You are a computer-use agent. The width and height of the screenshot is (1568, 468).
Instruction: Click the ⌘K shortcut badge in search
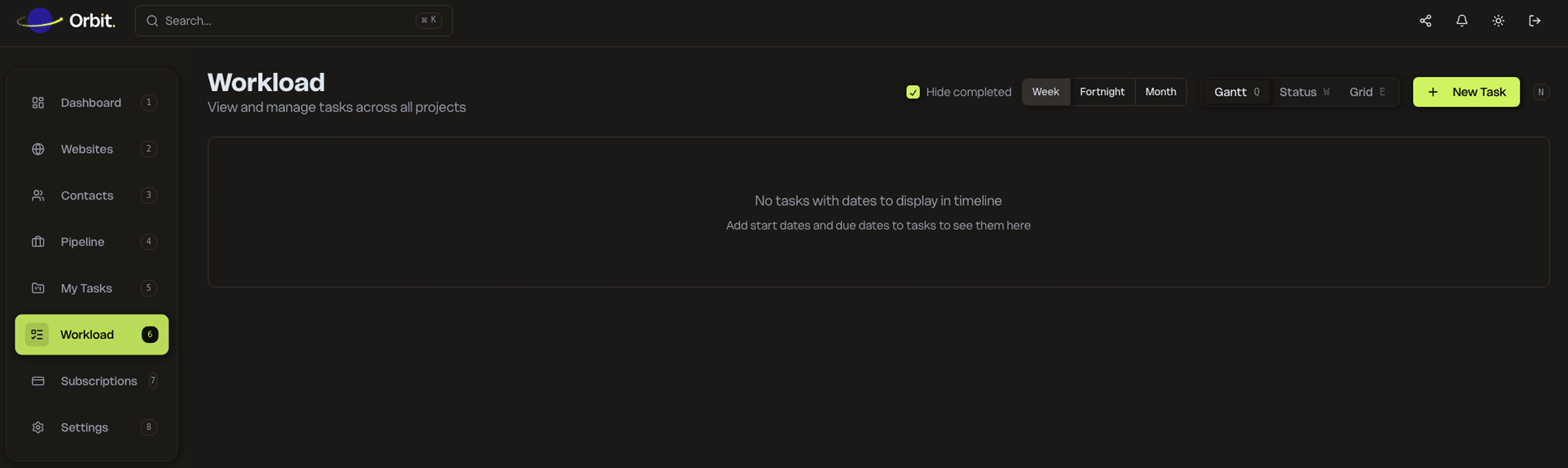(x=428, y=20)
